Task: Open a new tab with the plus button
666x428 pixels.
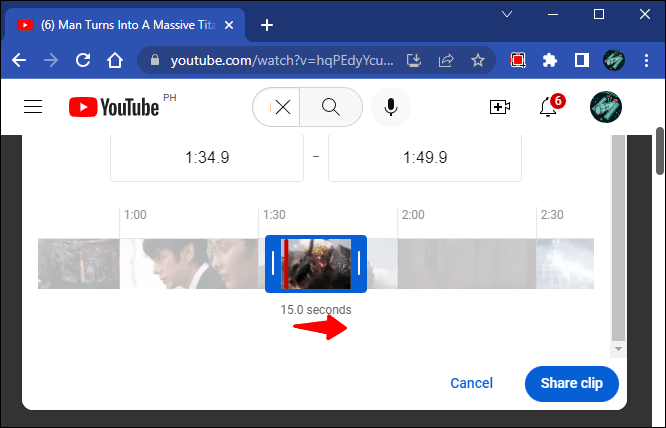Action: 267,25
